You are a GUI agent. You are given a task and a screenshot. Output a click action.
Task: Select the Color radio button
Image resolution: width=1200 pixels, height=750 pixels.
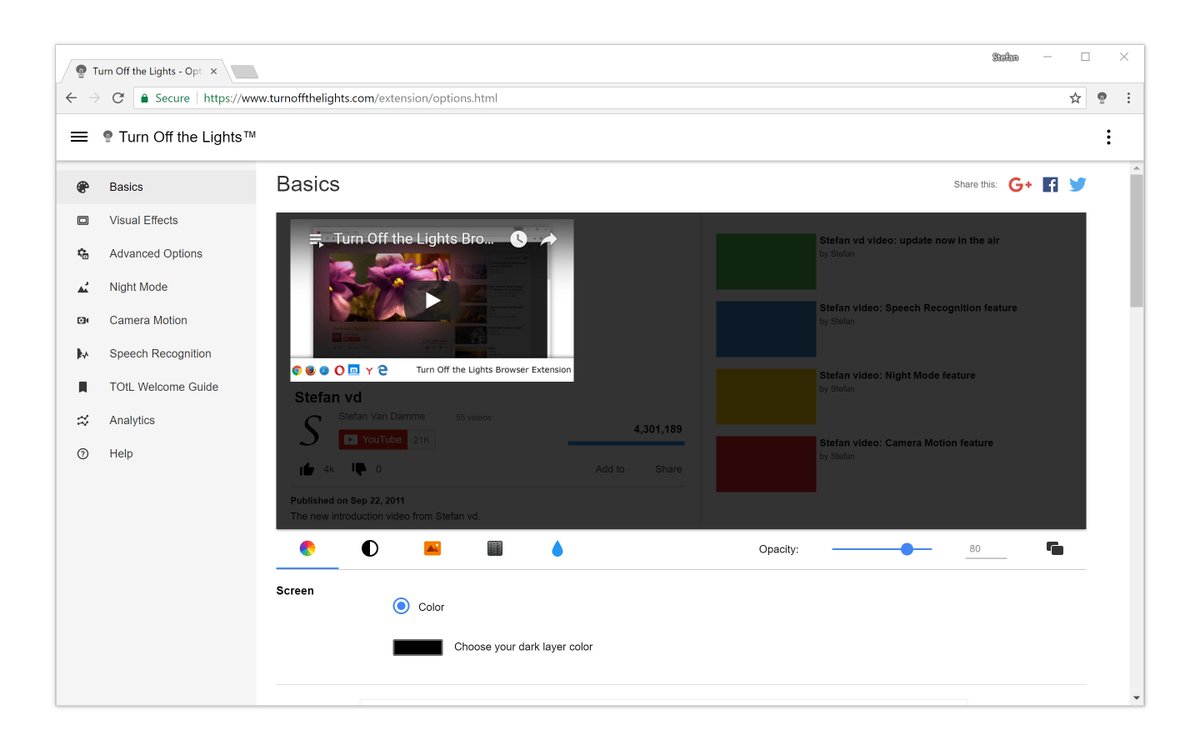[x=401, y=606]
